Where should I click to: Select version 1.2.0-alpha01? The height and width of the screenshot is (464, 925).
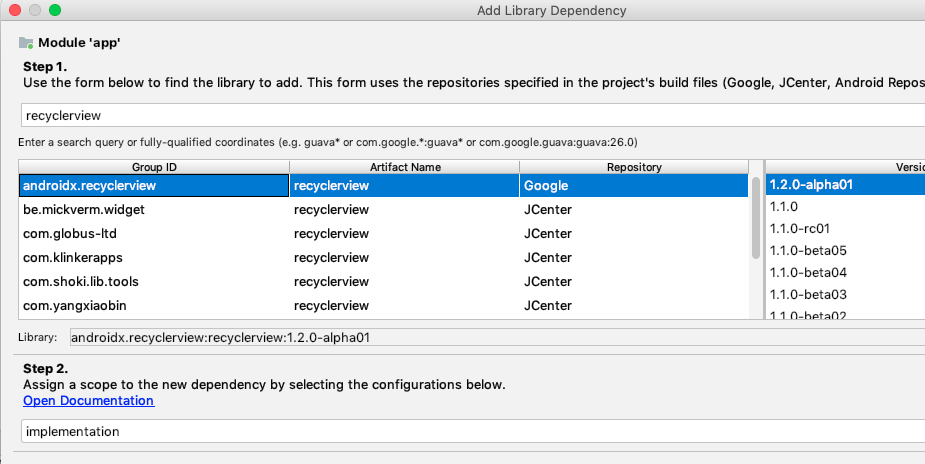845,185
